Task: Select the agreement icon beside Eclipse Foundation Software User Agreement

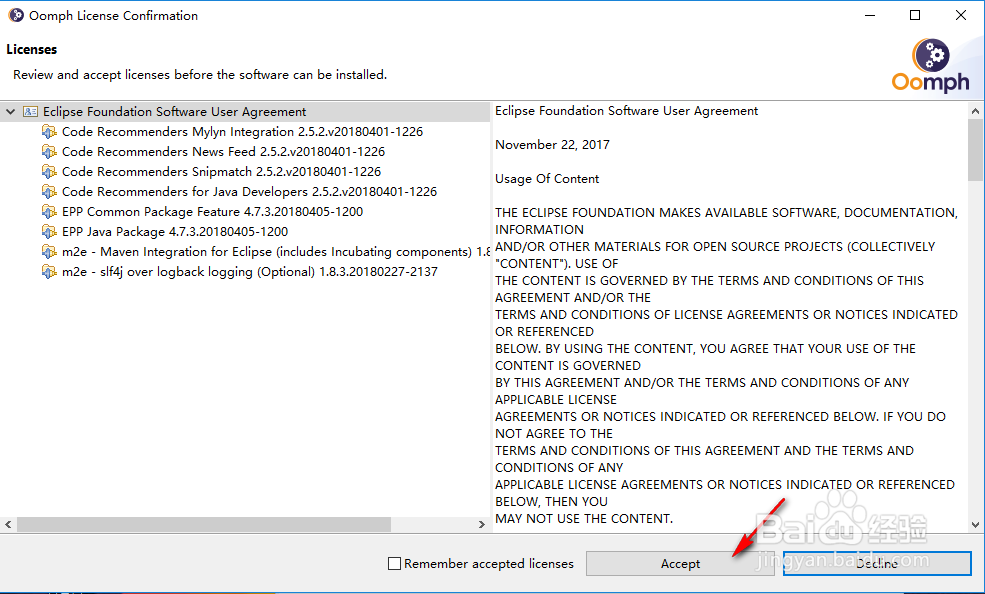Action: (30, 112)
